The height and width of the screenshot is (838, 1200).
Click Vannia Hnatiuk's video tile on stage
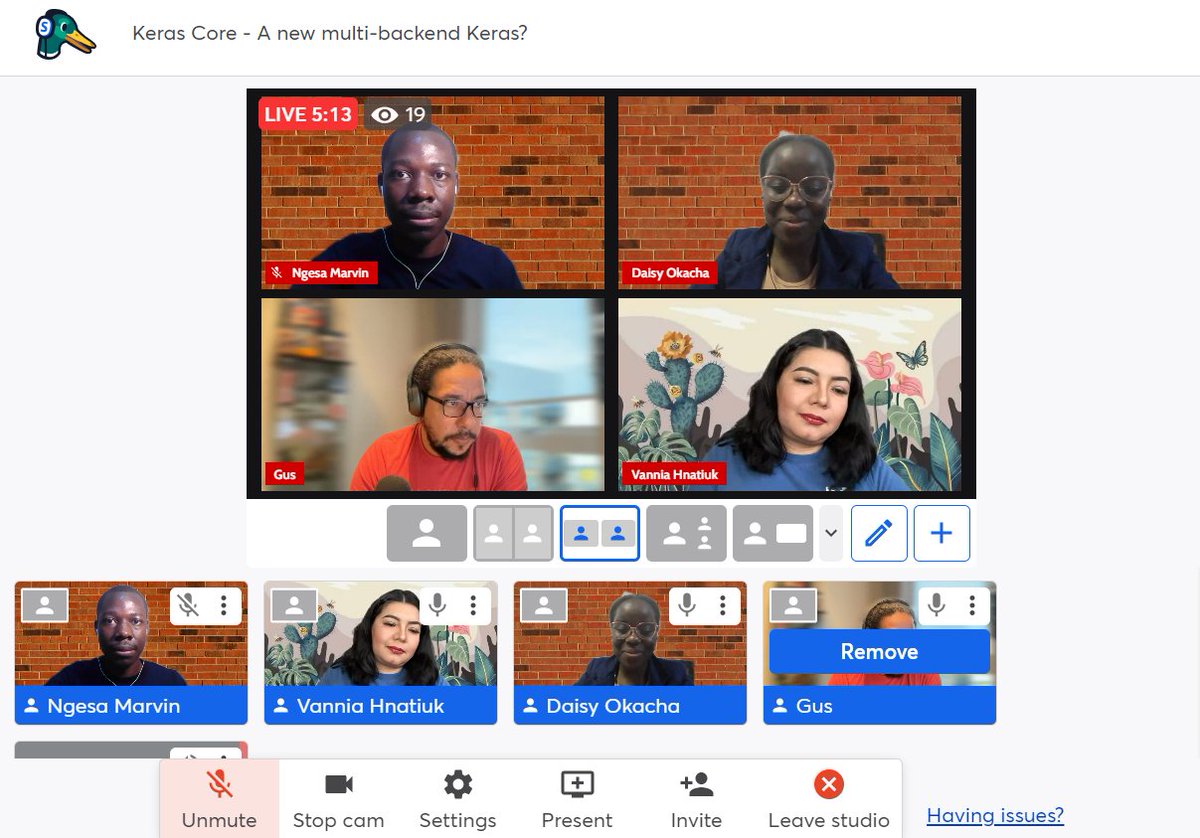(790, 394)
